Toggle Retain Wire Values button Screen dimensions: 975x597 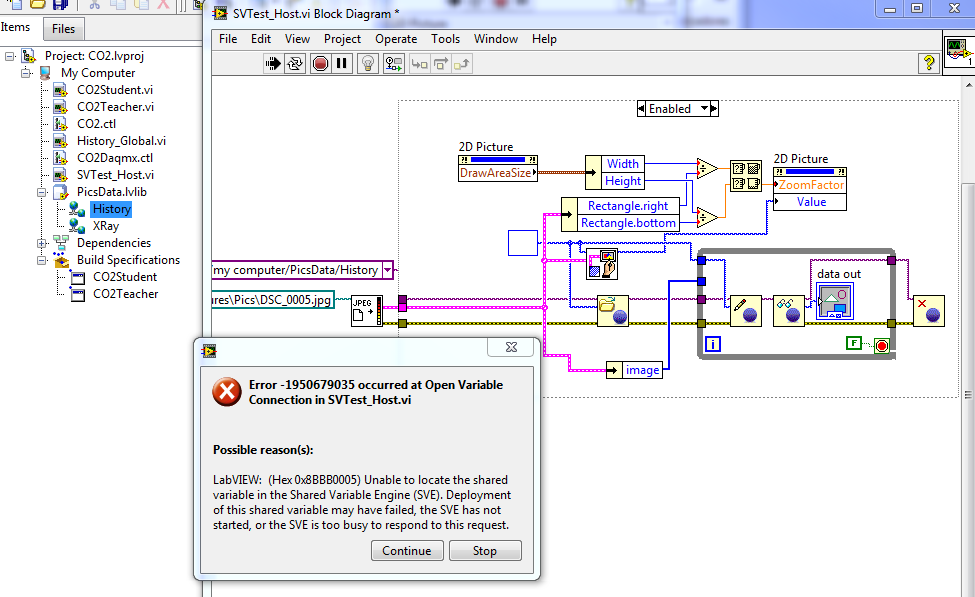[x=394, y=63]
